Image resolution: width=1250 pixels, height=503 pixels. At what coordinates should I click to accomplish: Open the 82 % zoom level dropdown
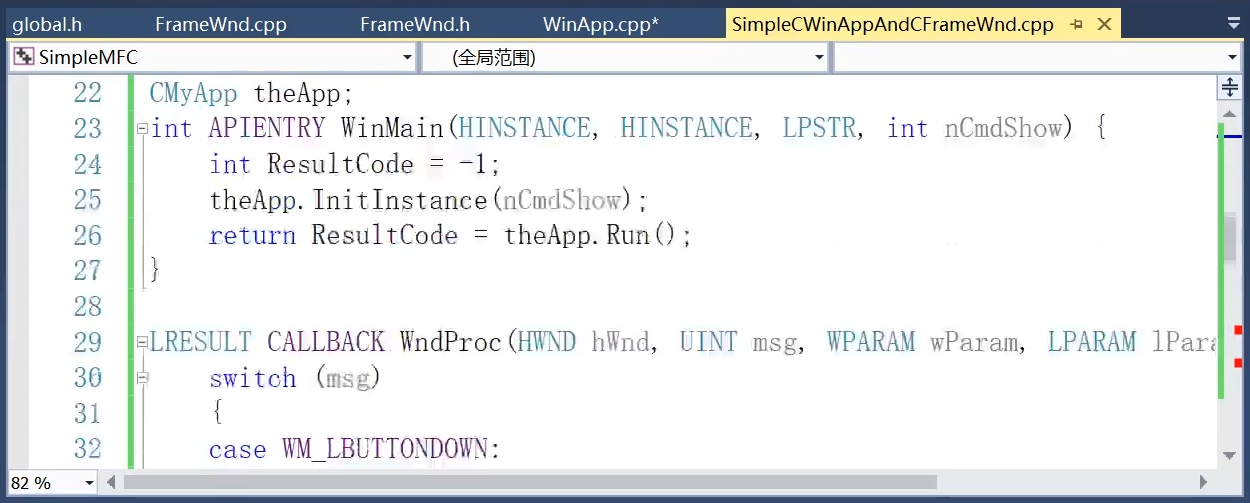pyautogui.click(x=89, y=483)
